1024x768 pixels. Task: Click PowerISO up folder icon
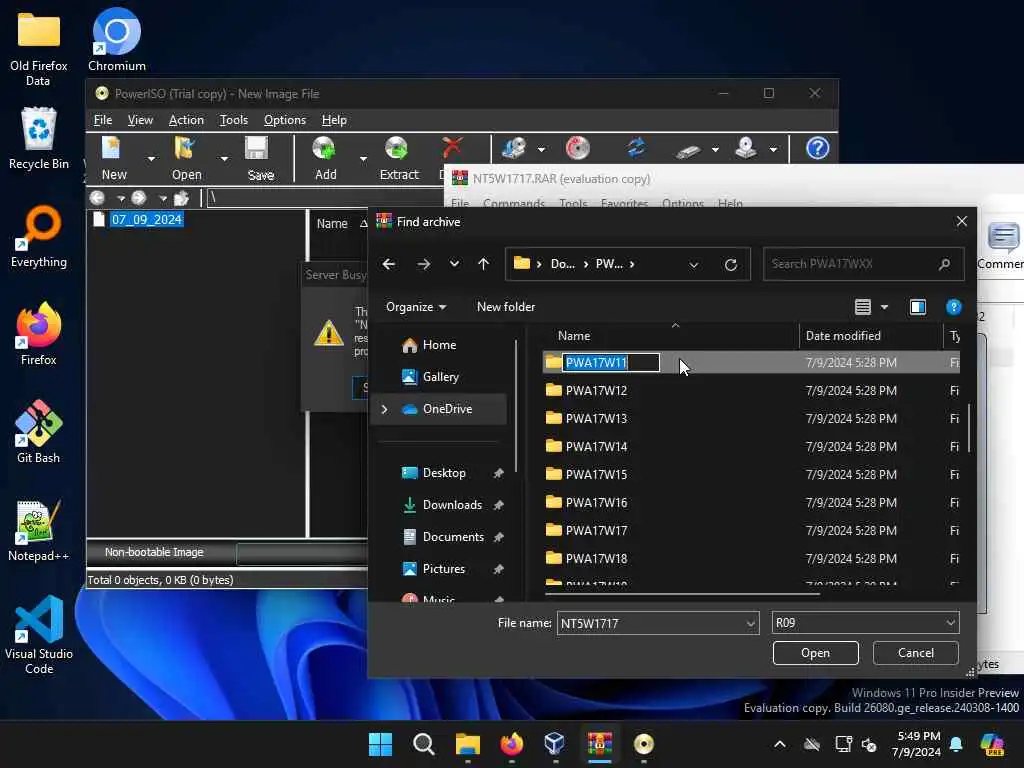click(181, 197)
